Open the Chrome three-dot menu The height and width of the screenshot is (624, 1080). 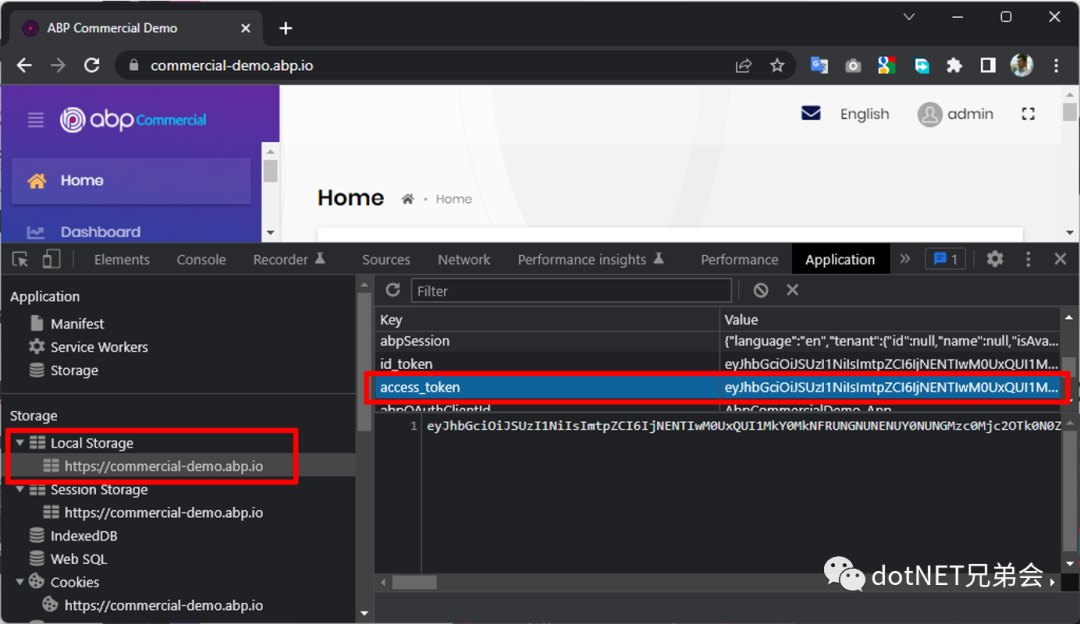click(1056, 65)
